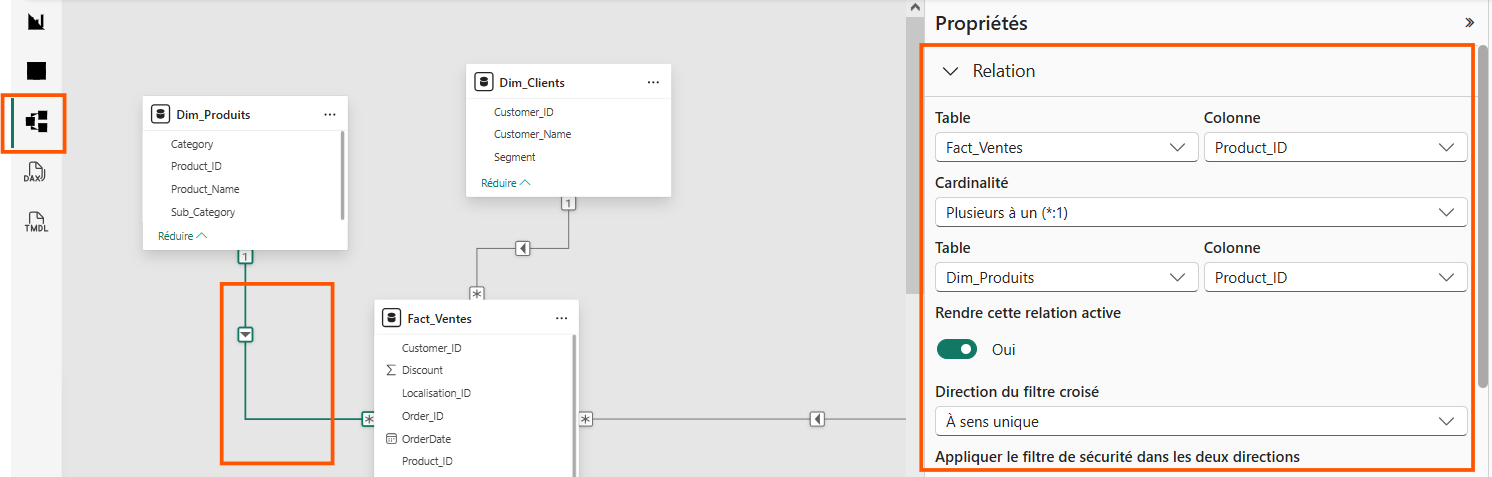1492x477 pixels.
Task: Click the Fact_Ventes table database icon
Action: [x=391, y=319]
